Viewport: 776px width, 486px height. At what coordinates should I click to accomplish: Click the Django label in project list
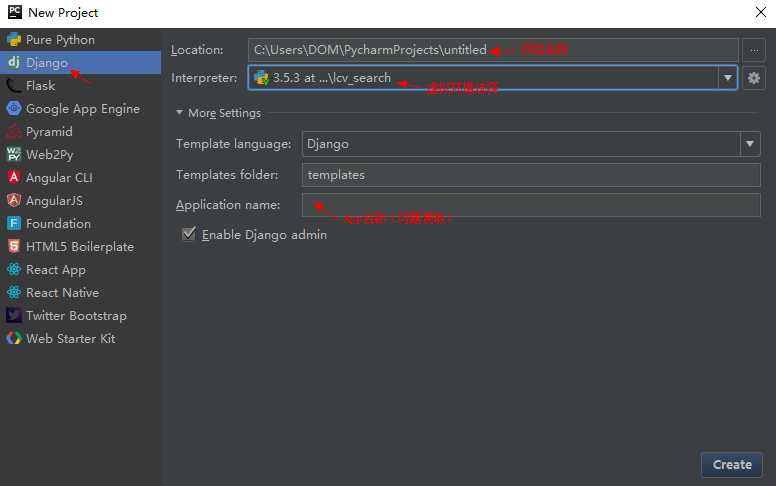(x=47, y=63)
